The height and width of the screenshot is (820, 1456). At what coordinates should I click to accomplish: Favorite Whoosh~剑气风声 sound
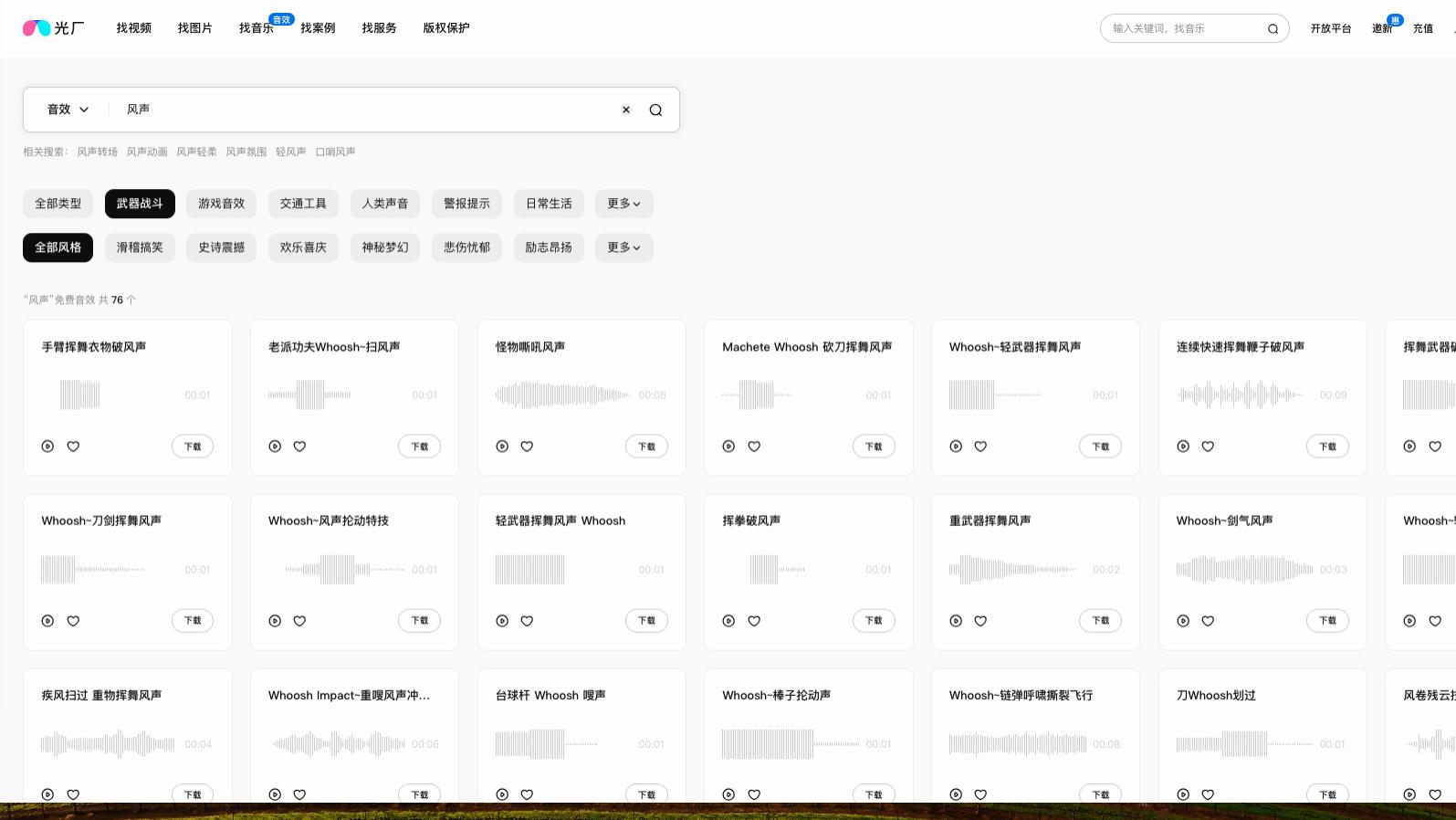coord(1208,621)
